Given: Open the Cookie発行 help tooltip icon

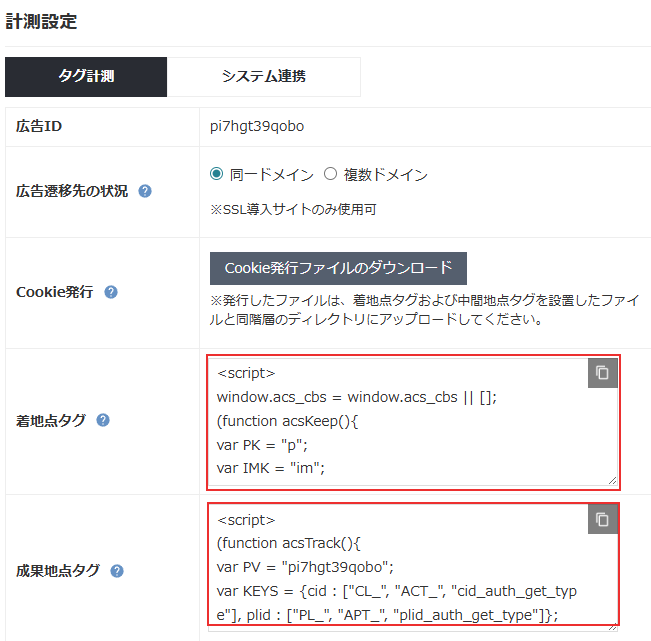Looking at the screenshot, I should point(111,293).
